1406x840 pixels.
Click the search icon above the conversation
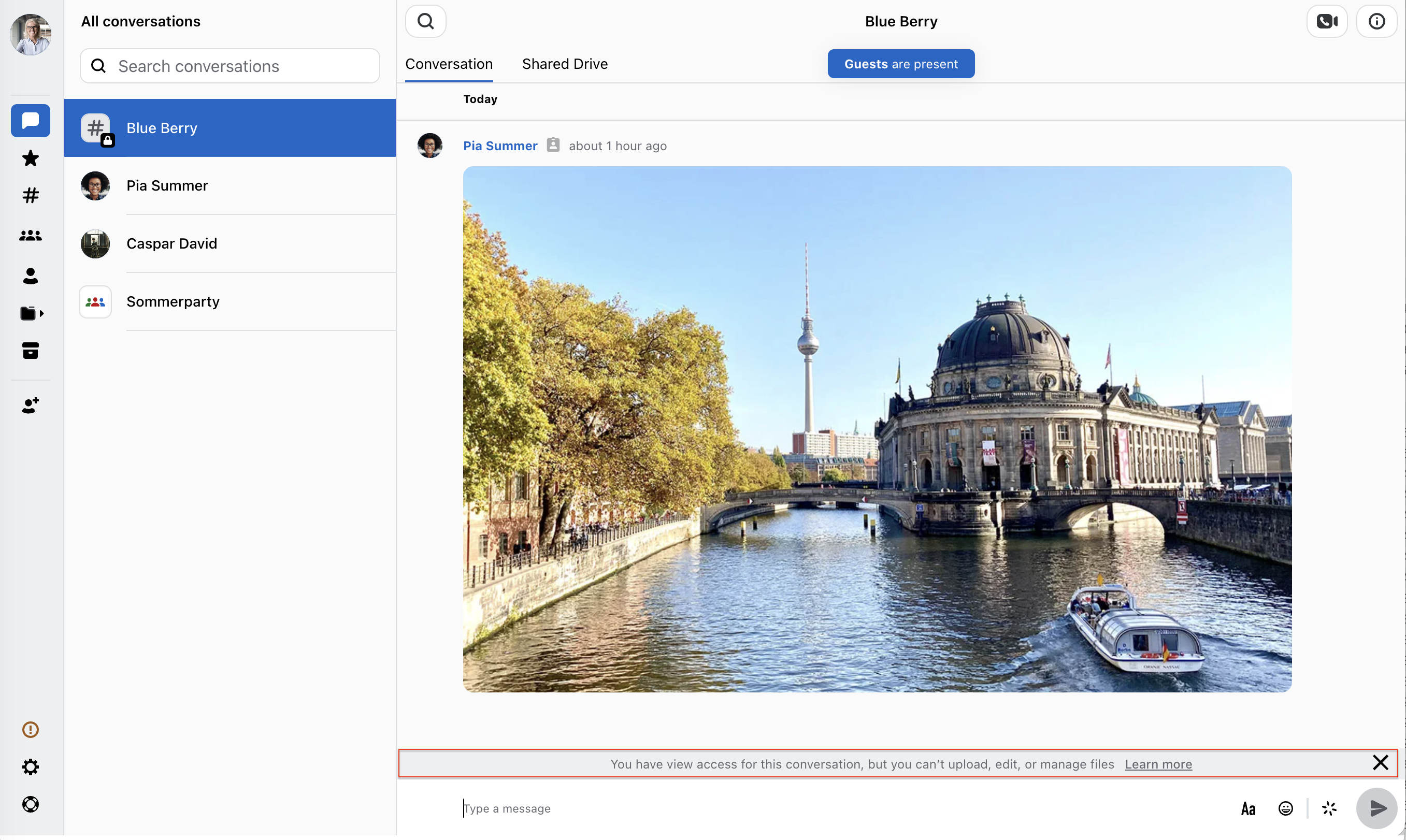pyautogui.click(x=426, y=22)
